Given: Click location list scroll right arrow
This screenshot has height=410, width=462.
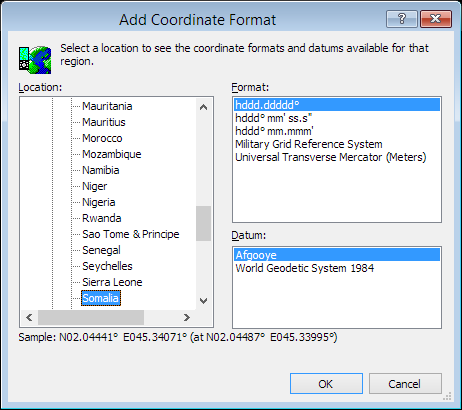Looking at the screenshot, I should (187, 317).
